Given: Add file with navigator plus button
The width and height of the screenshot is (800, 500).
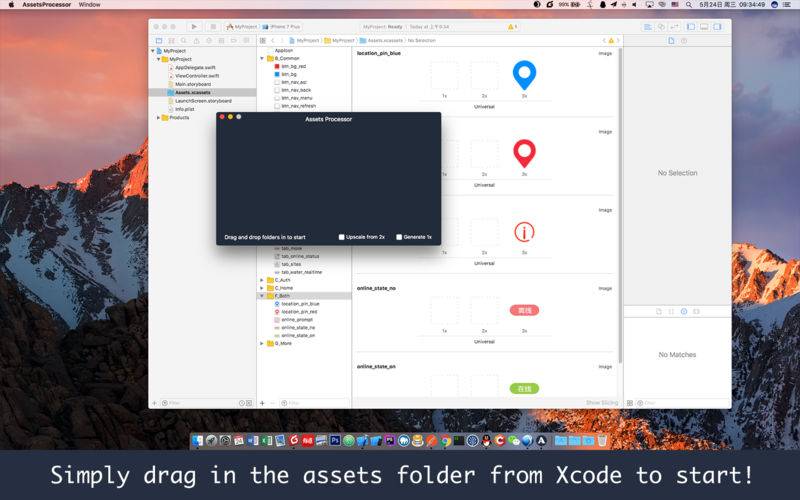Looking at the screenshot, I should point(155,403).
